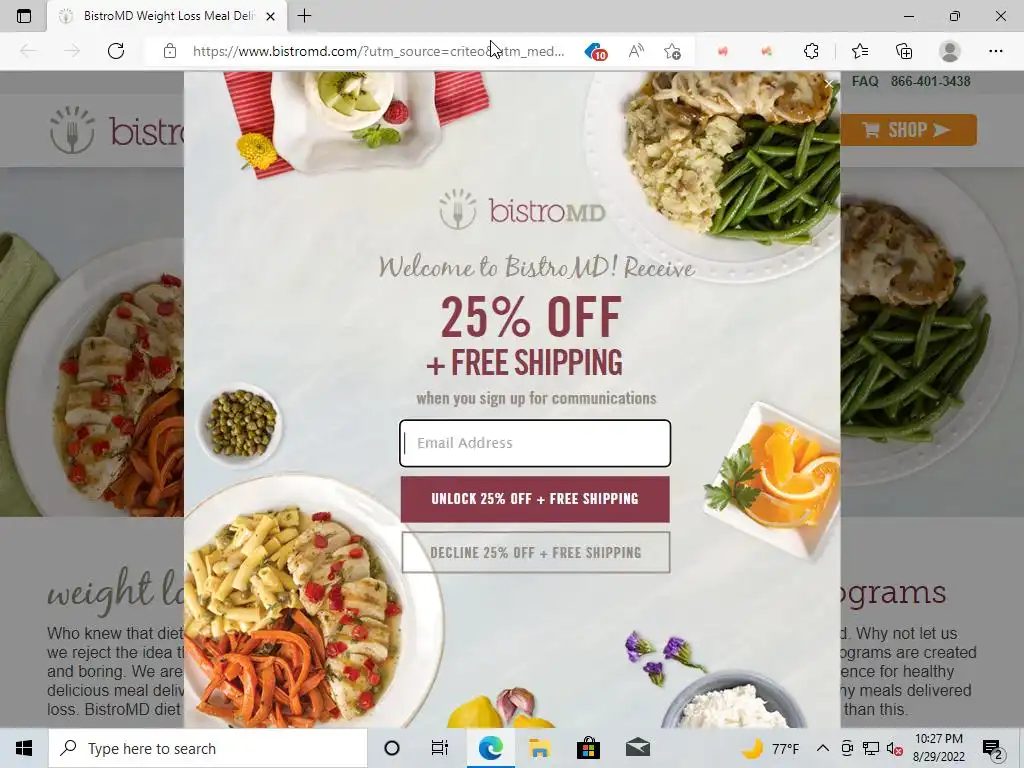This screenshot has width=1024, height=768.
Task: Open the Favorites list icon
Action: 860,51
